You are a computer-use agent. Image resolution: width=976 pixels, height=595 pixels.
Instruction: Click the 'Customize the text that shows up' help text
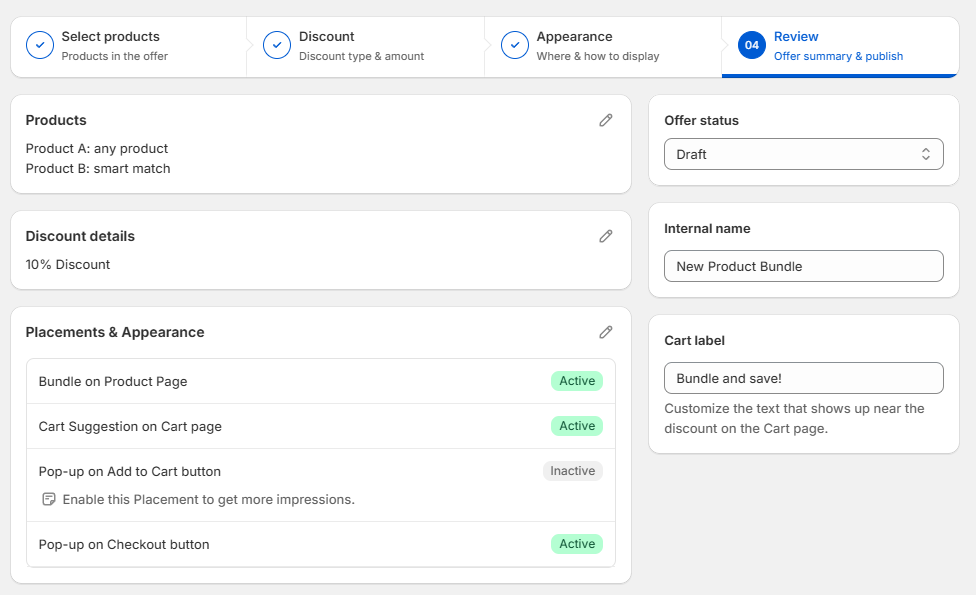point(794,418)
